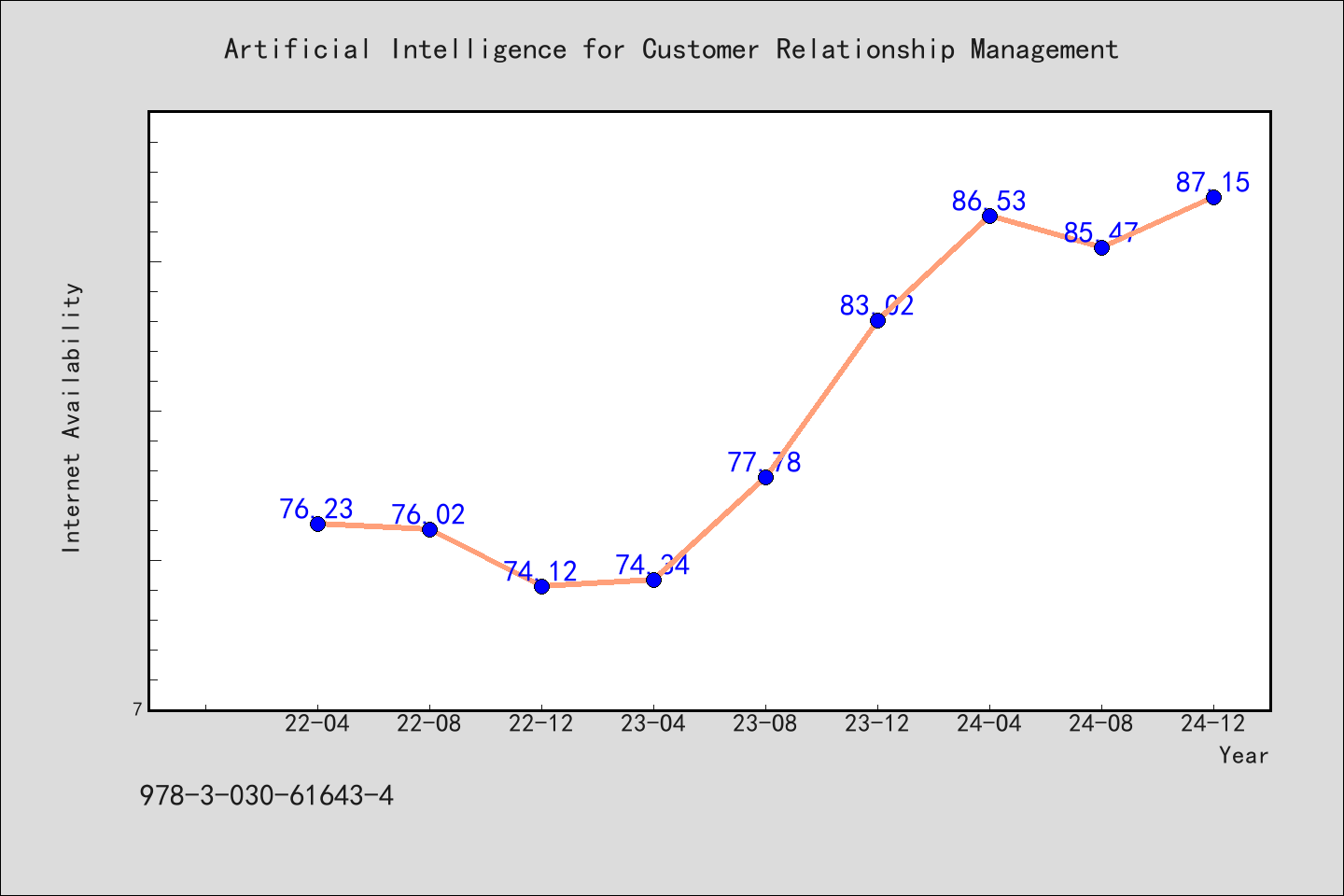Click the 23-04 x-axis tick label
This screenshot has width=1344, height=896.
(x=653, y=724)
